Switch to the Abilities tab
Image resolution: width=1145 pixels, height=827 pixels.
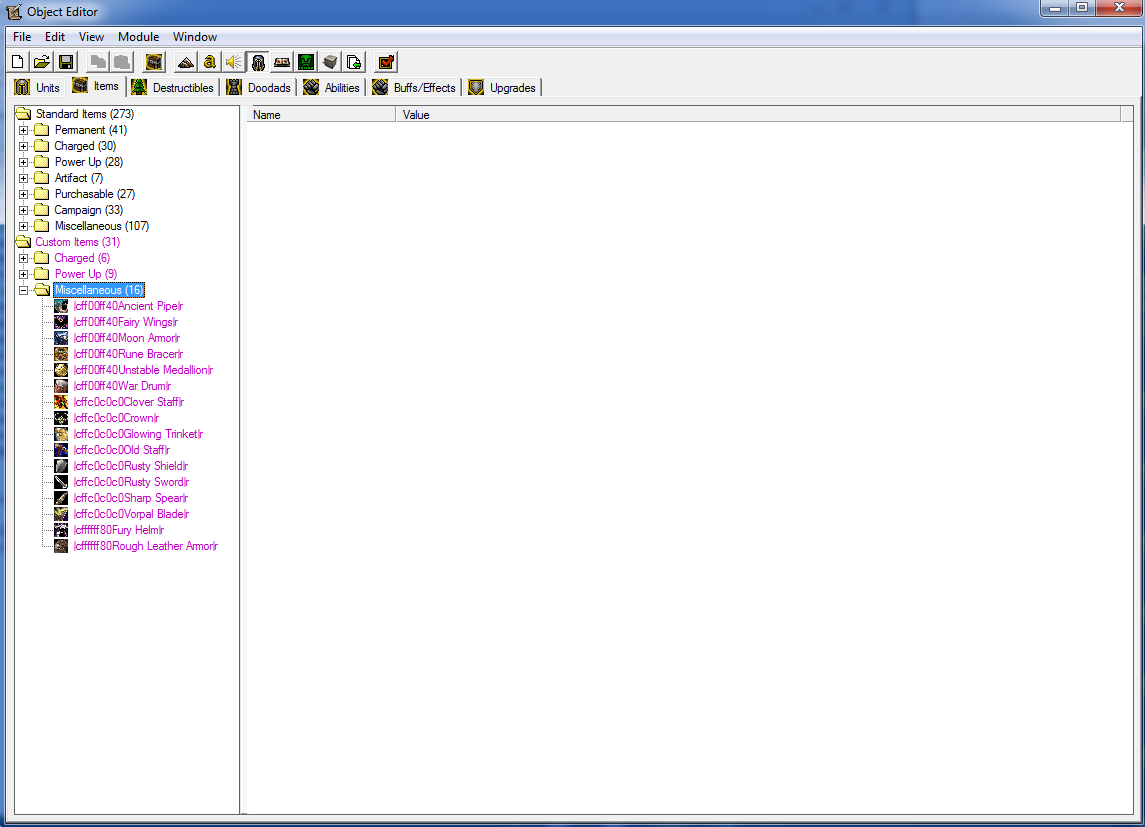332,88
